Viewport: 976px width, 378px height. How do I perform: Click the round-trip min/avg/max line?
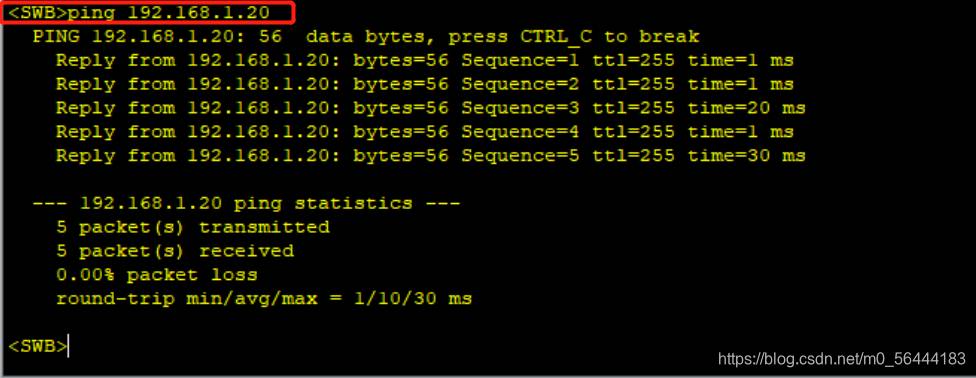click(264, 299)
